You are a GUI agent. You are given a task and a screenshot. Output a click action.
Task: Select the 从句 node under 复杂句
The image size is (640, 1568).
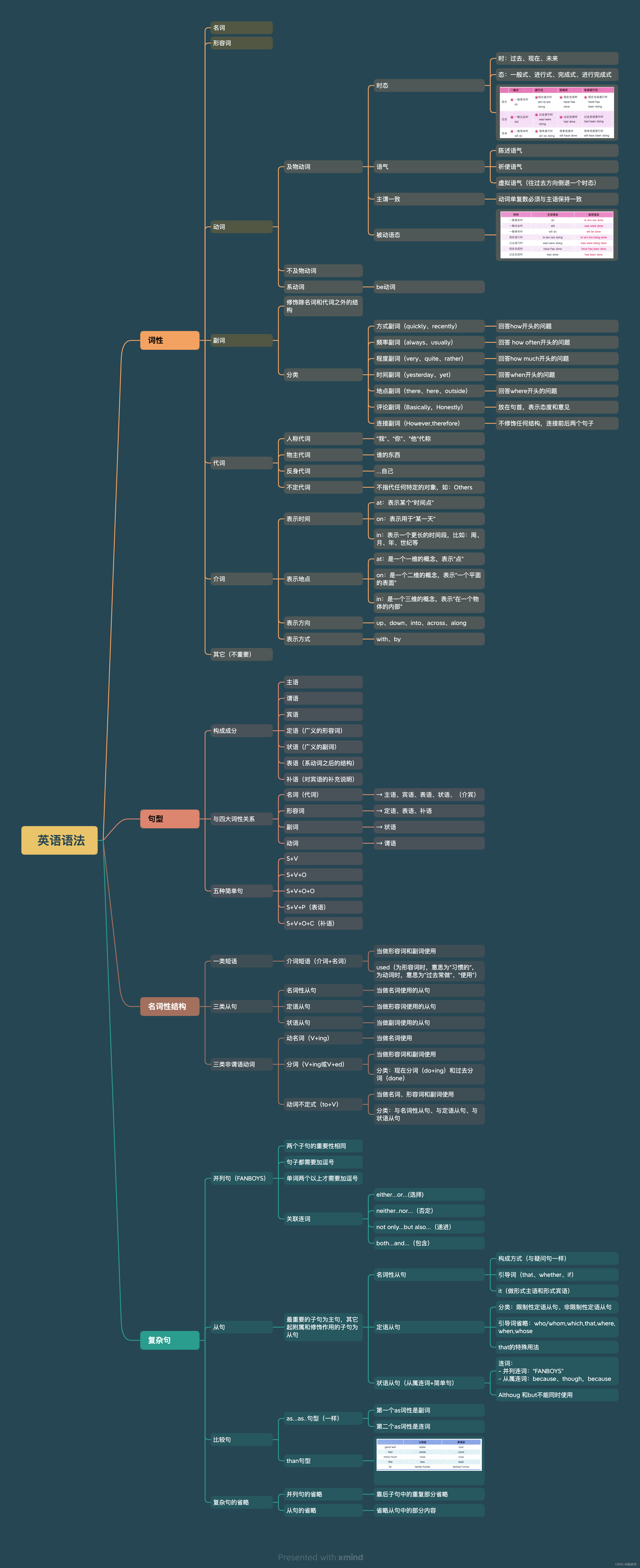[x=242, y=1327]
